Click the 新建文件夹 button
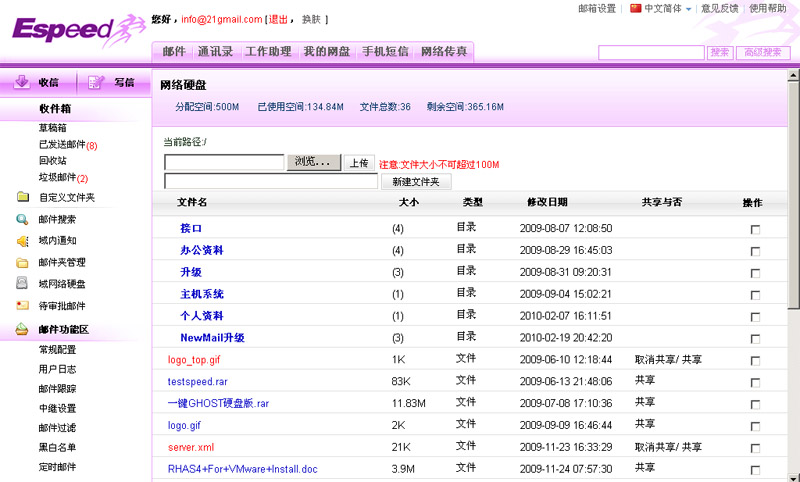Image resolution: width=800 pixels, height=482 pixels. (x=416, y=182)
